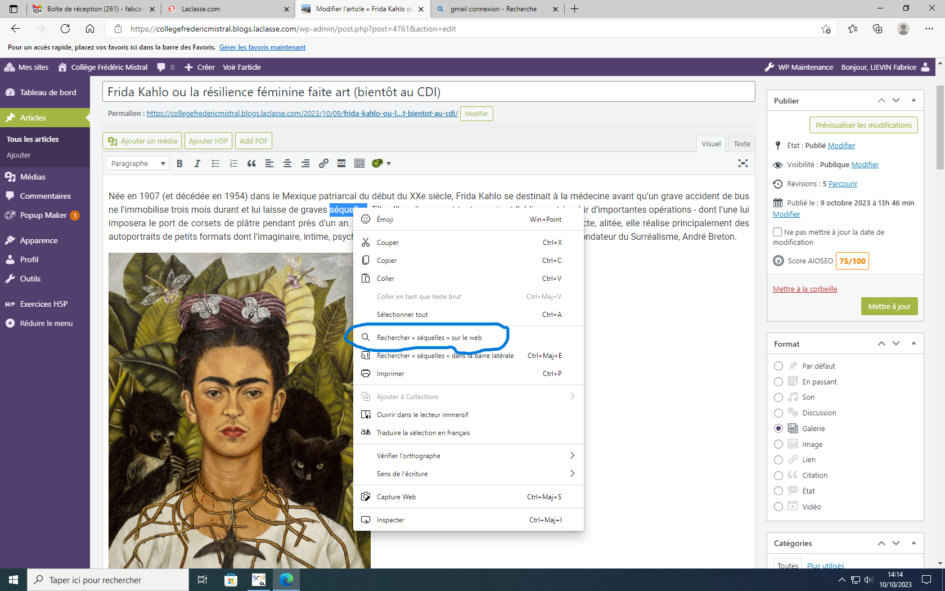Screen dimensions: 945x591
Task: Switch to the Texte editor tab
Action: 741,144
